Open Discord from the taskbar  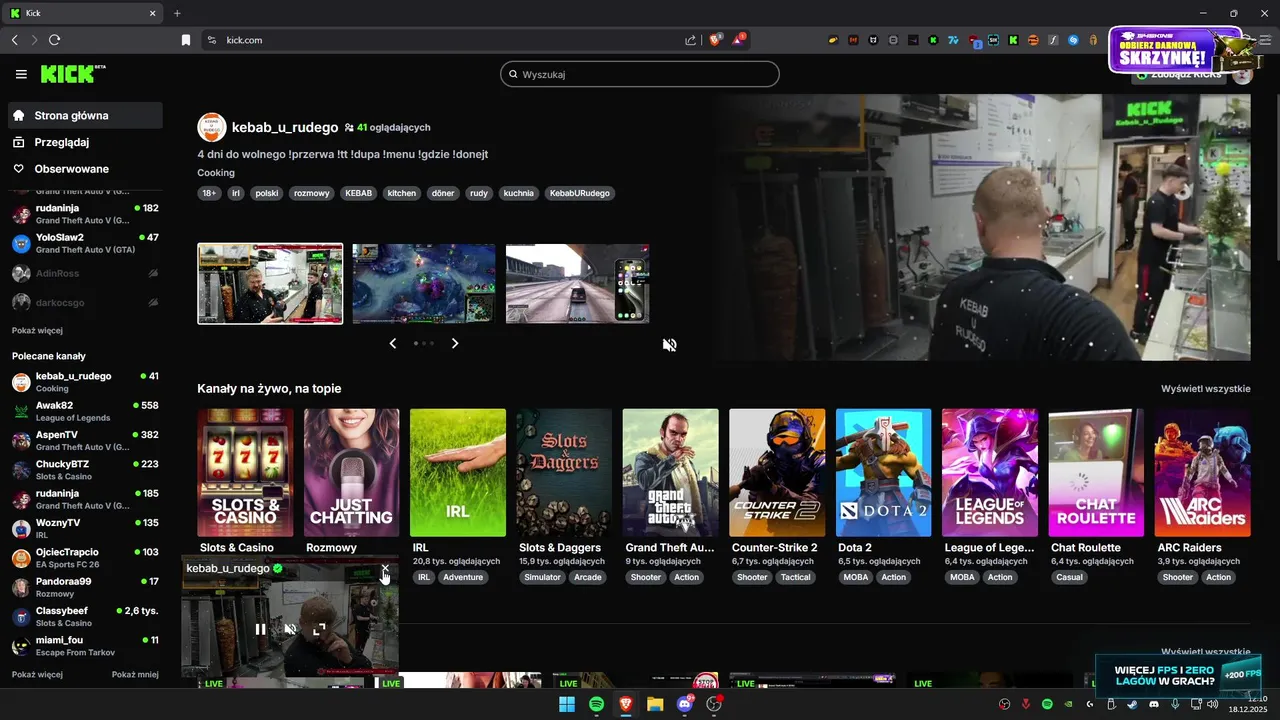[x=685, y=704]
